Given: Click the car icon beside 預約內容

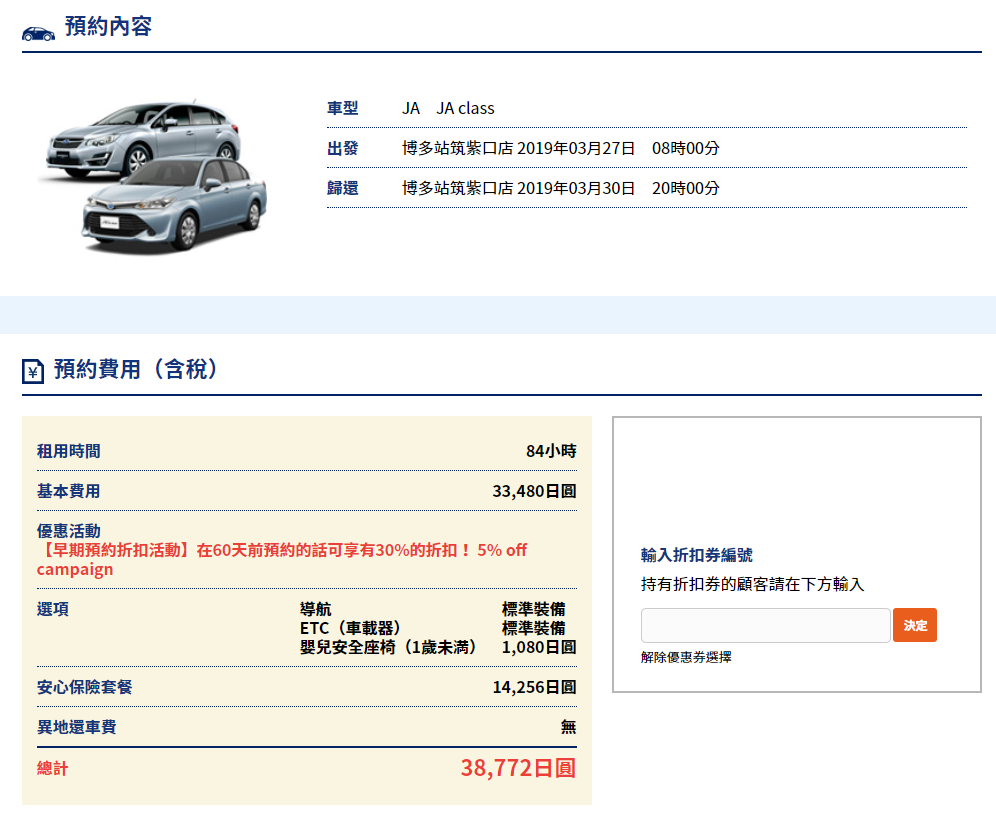Looking at the screenshot, I should click(x=38, y=34).
